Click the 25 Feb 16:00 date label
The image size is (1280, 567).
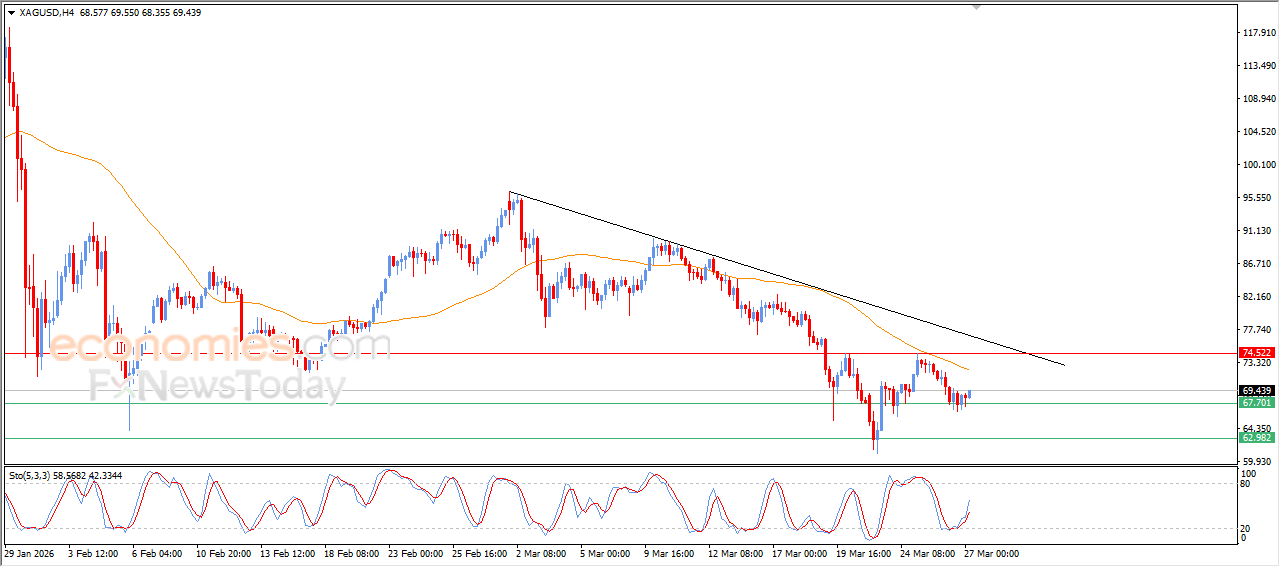(x=479, y=553)
